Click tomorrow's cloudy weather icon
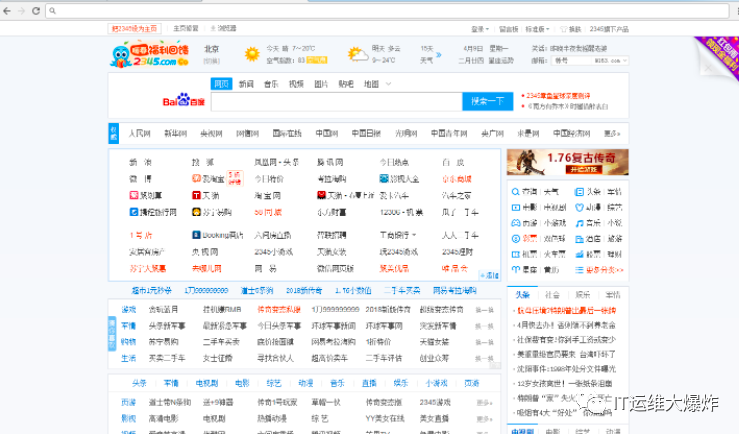 point(358,54)
